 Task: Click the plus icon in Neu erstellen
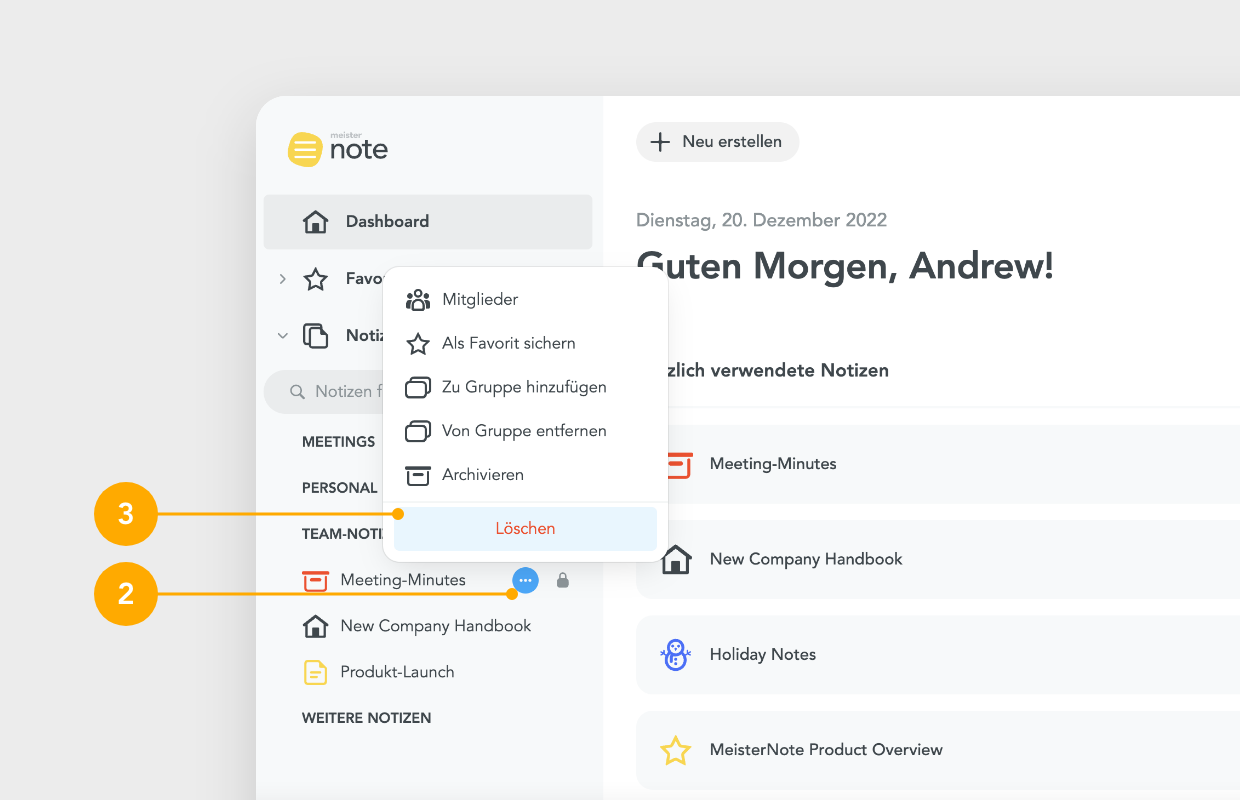[x=660, y=142]
